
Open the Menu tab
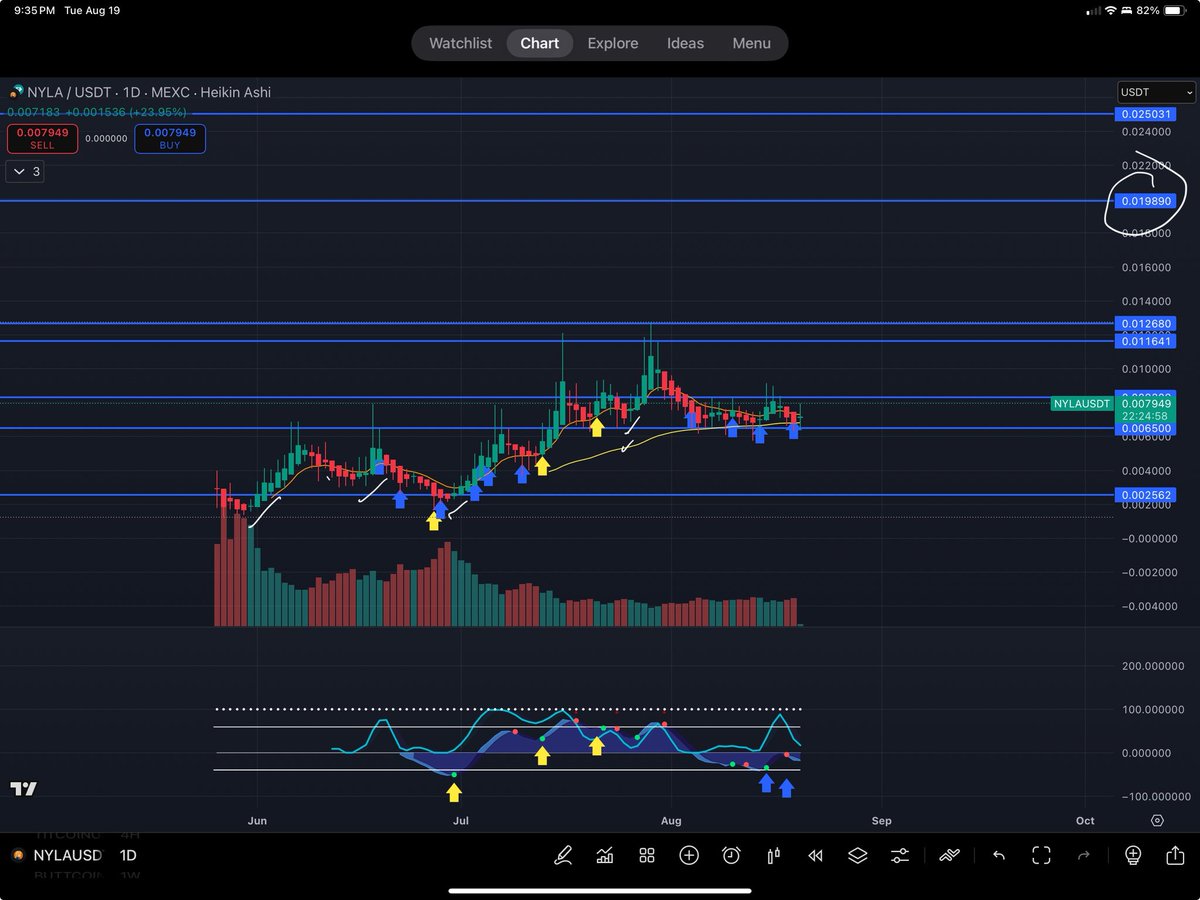751,43
